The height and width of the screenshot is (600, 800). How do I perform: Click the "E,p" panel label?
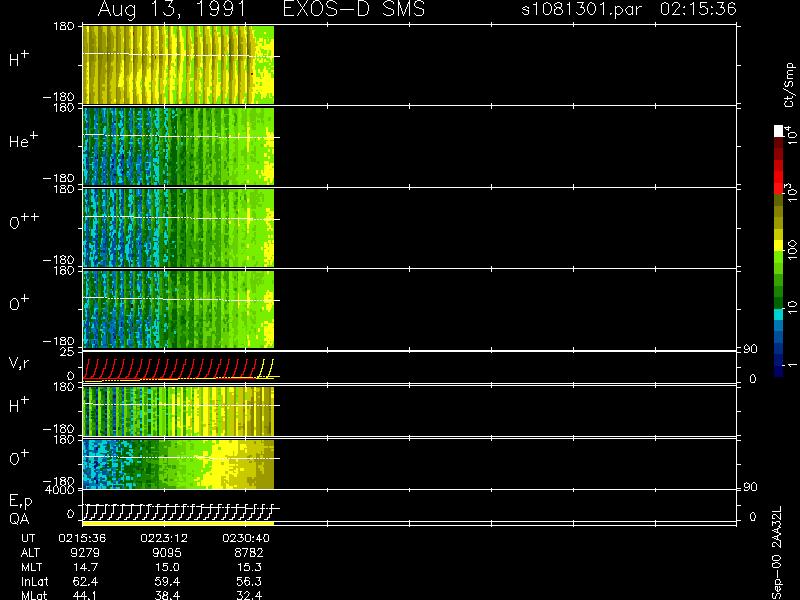pyautogui.click(x=21, y=502)
